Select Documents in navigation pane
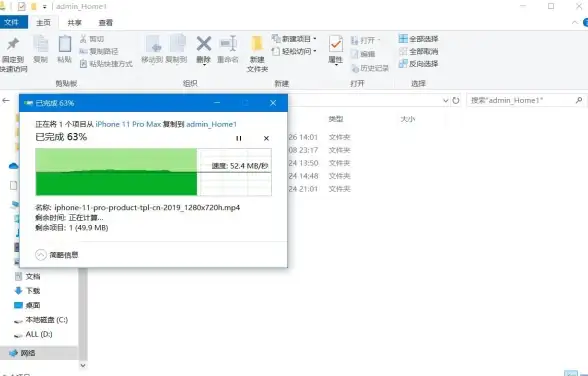Image resolution: width=588 pixels, height=376 pixels. pyautogui.click(x=33, y=277)
